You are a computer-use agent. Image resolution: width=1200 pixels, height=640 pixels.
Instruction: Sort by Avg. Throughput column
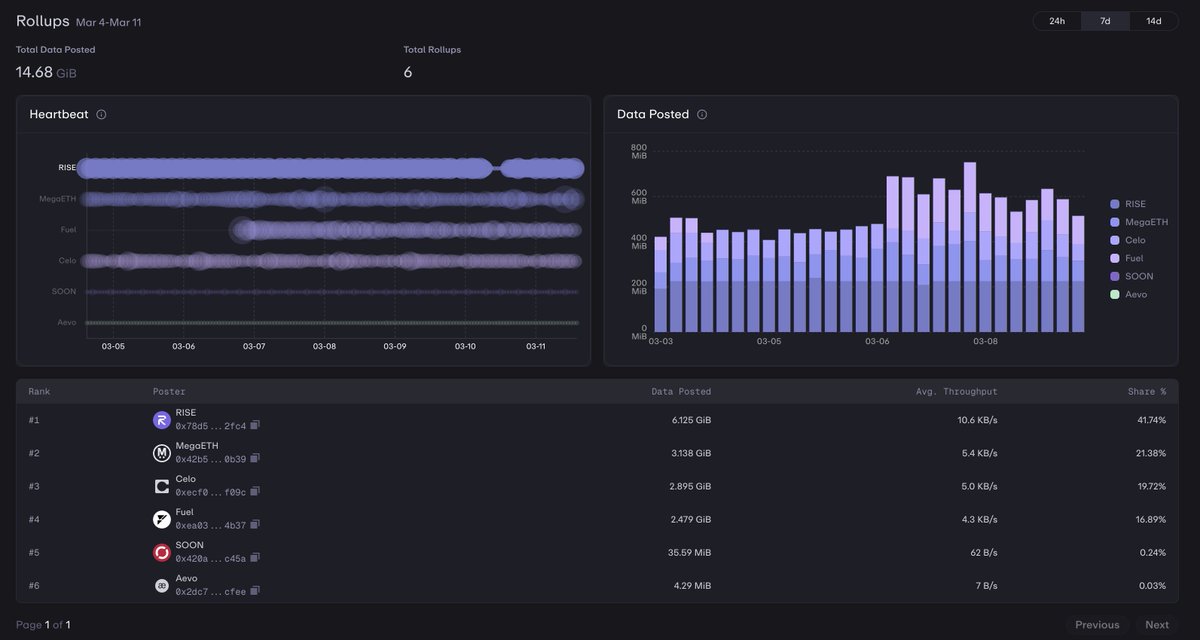[958, 391]
